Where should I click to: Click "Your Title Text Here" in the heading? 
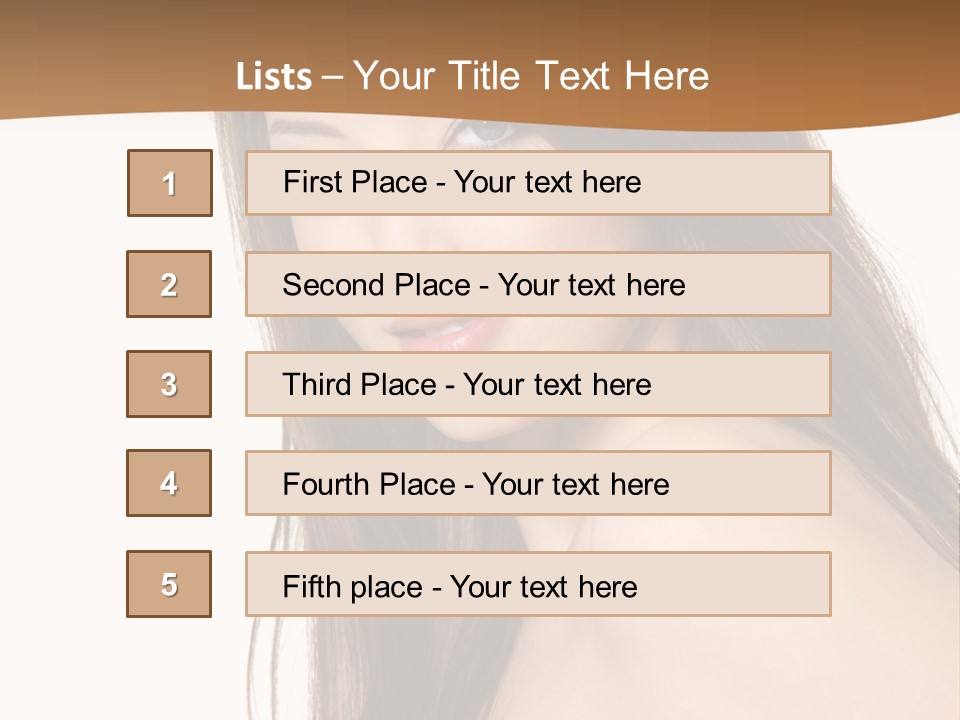click(531, 77)
